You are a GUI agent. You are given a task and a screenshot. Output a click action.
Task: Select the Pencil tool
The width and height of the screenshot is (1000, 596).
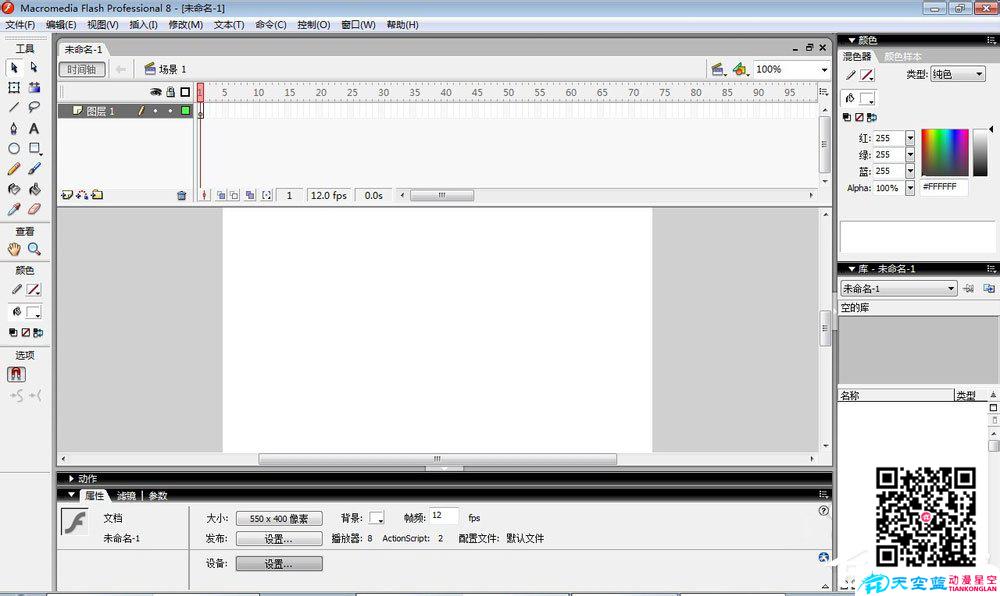[14, 169]
